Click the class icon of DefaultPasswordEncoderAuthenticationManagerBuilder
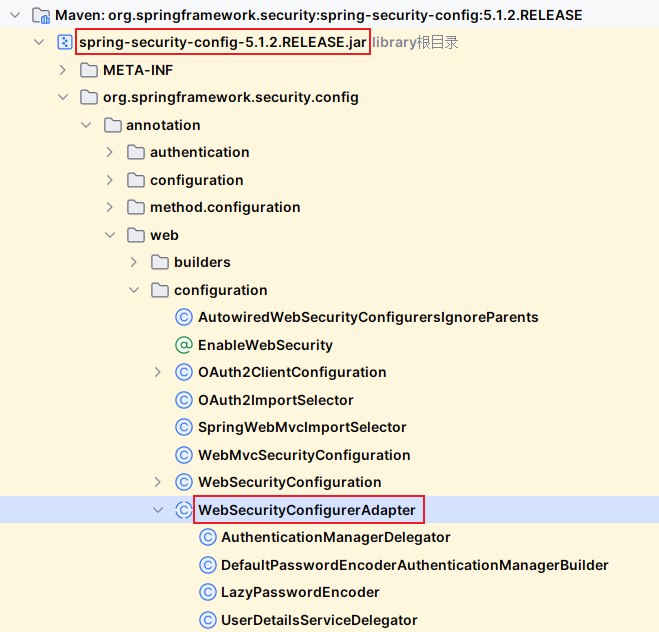Viewport: 659px width, 632px height. click(x=208, y=565)
